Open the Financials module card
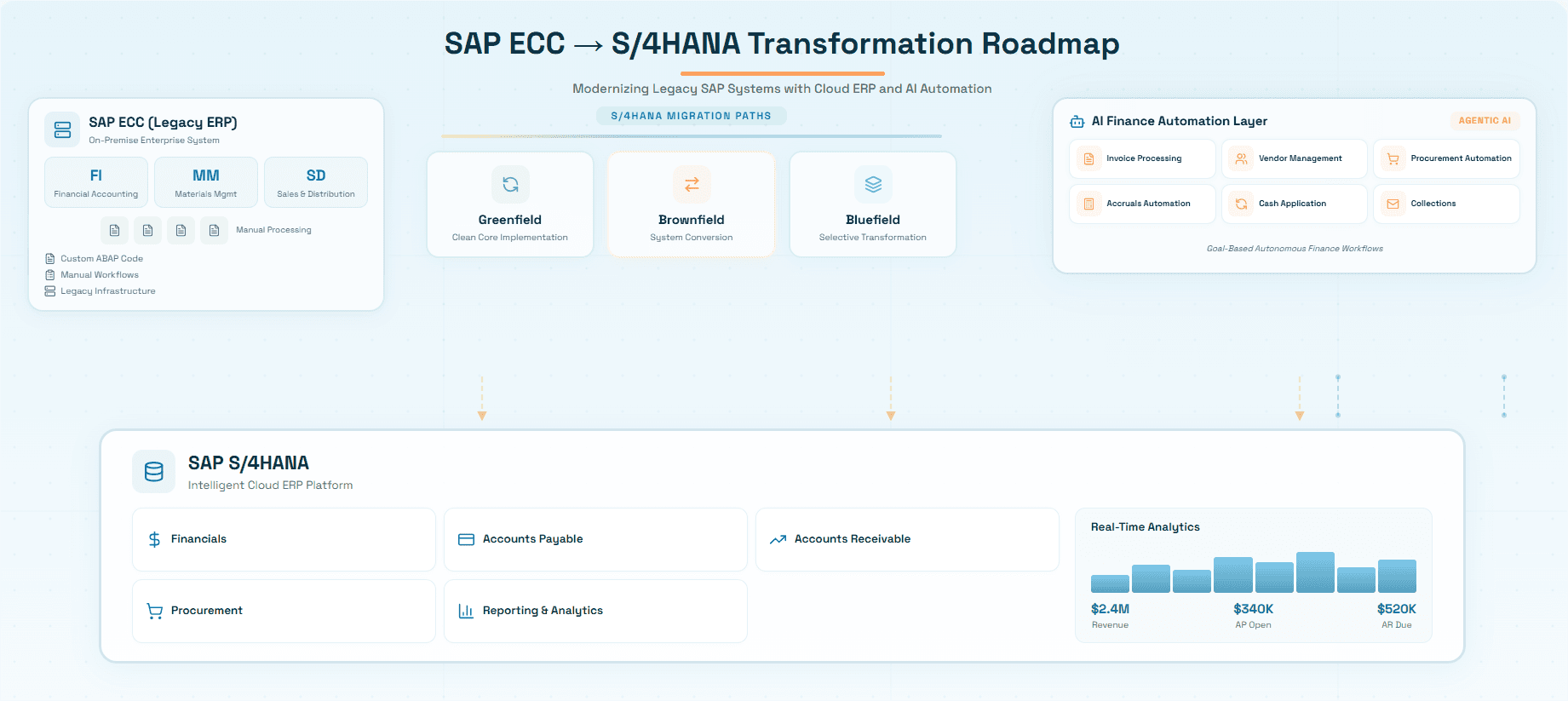Screen dimensions: 1568x701 click(x=284, y=539)
